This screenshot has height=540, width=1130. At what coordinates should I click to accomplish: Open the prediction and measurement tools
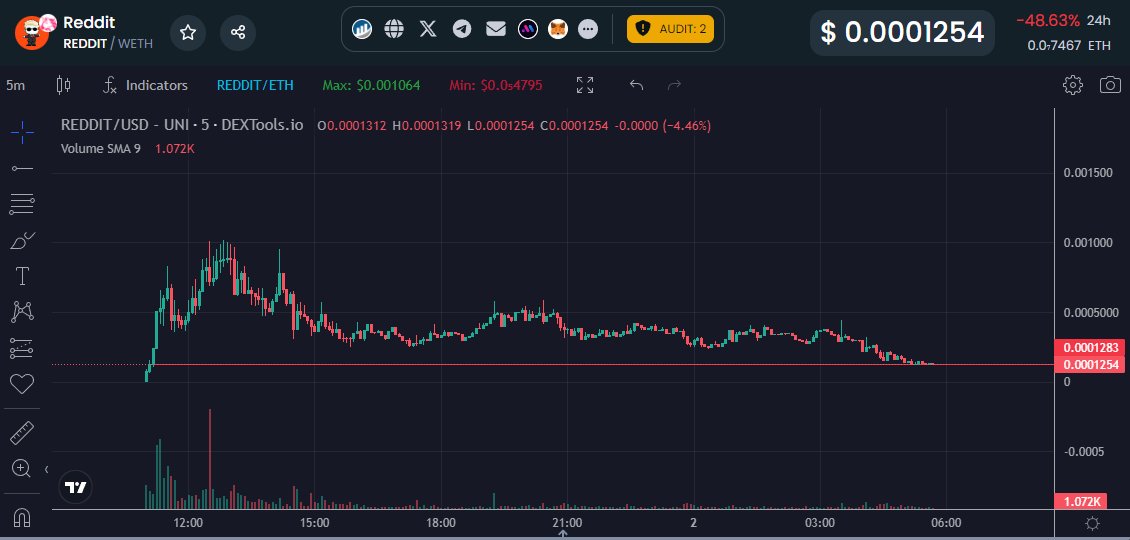[22, 348]
